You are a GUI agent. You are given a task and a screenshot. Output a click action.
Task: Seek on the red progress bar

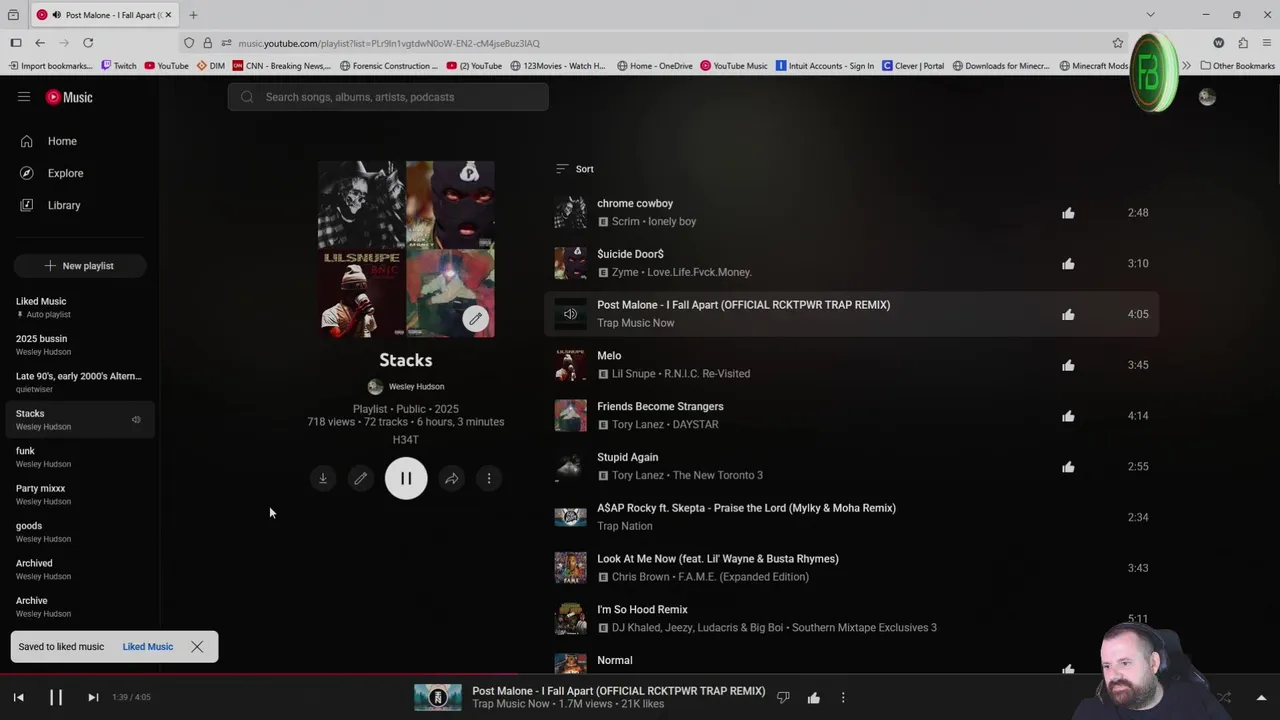640,674
